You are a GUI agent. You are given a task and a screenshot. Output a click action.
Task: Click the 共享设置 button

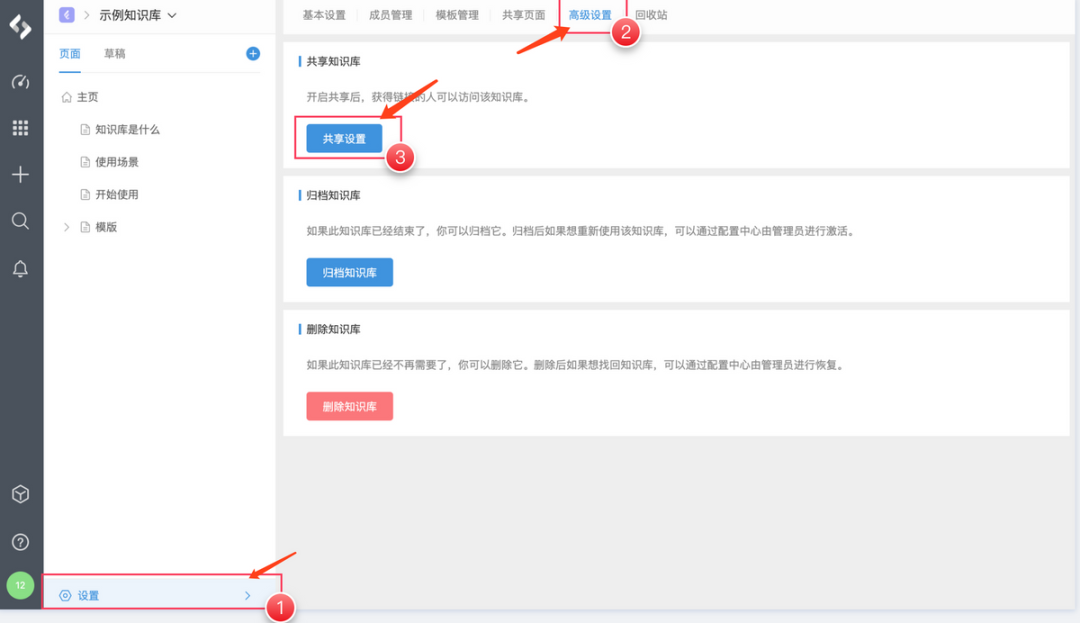[344, 138]
